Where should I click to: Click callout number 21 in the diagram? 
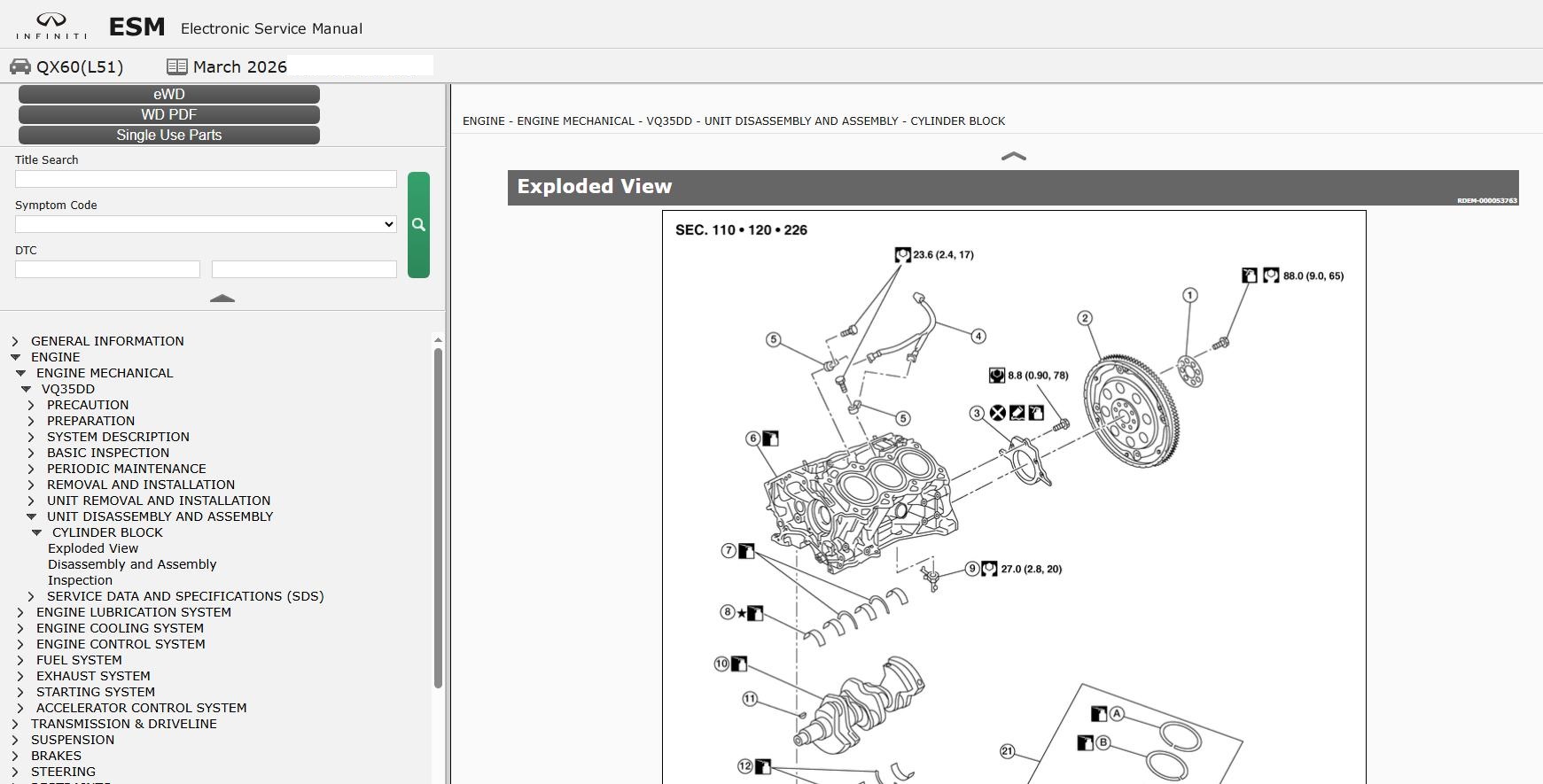(1007, 751)
